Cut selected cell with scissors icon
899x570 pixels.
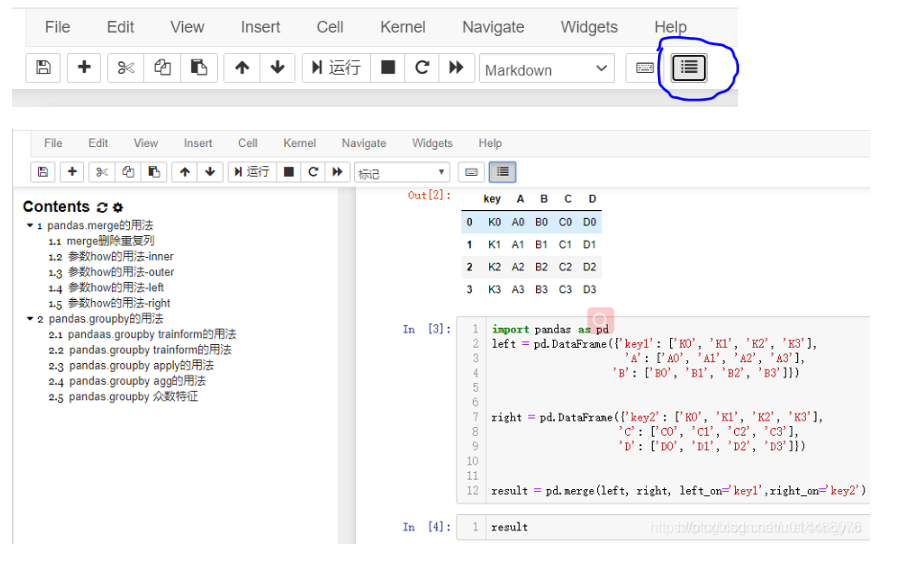[x=125, y=68]
